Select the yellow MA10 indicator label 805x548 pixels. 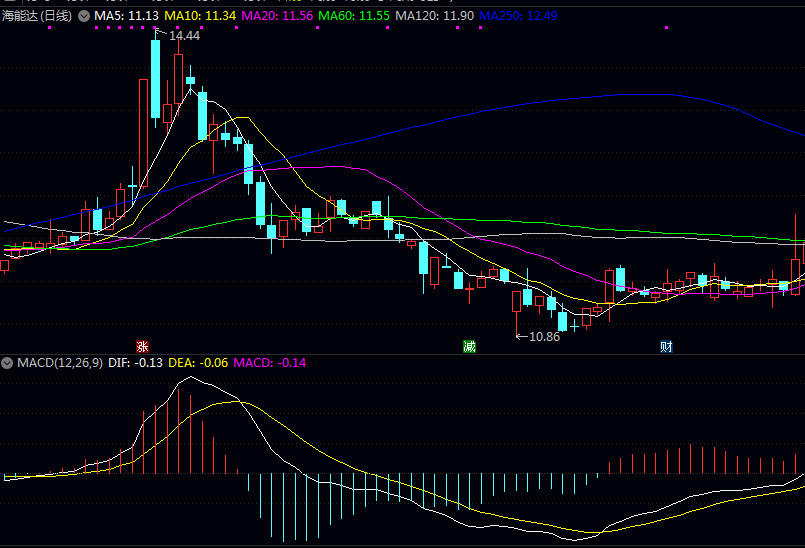click(x=200, y=16)
